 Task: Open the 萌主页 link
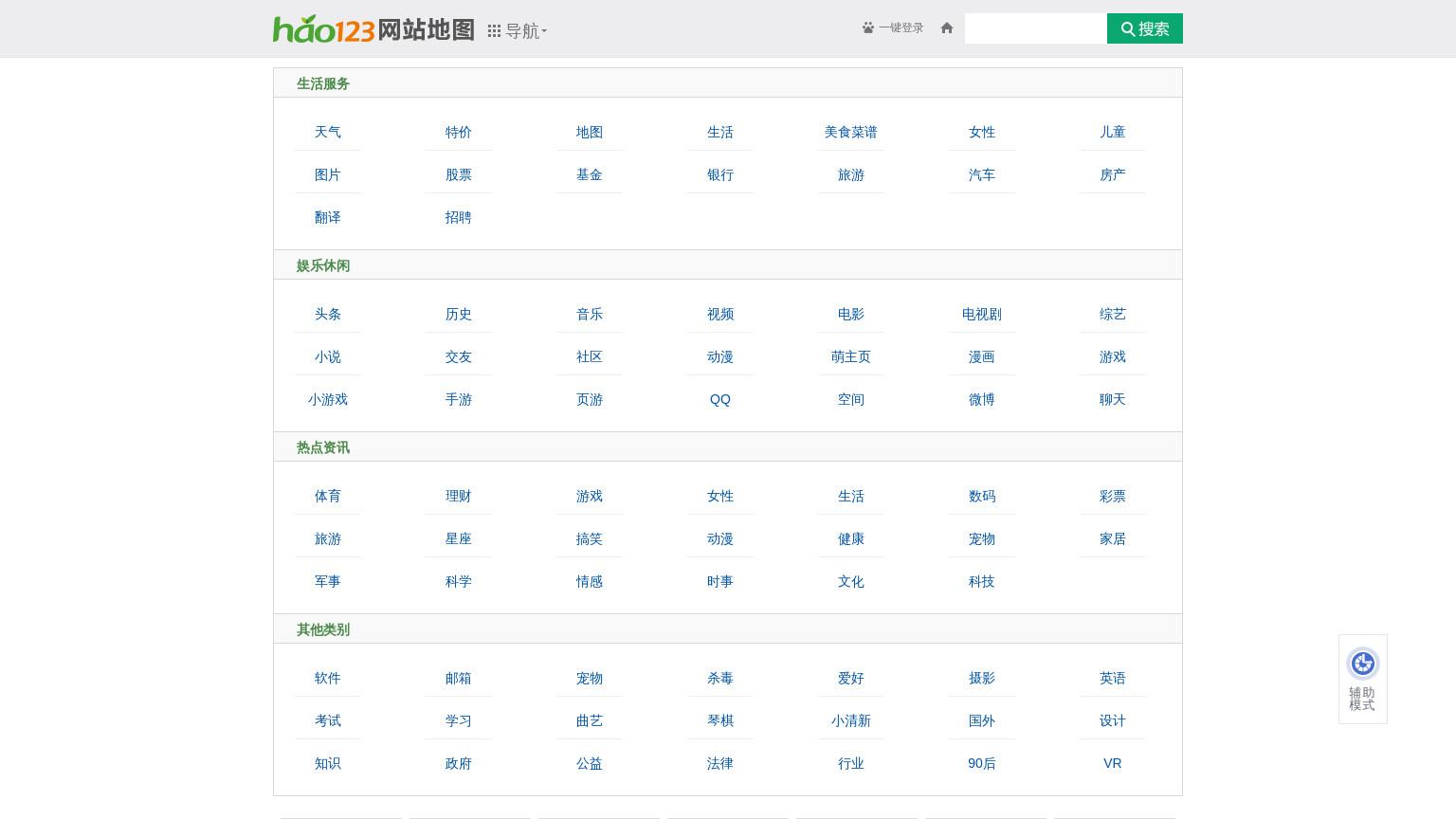click(x=851, y=356)
